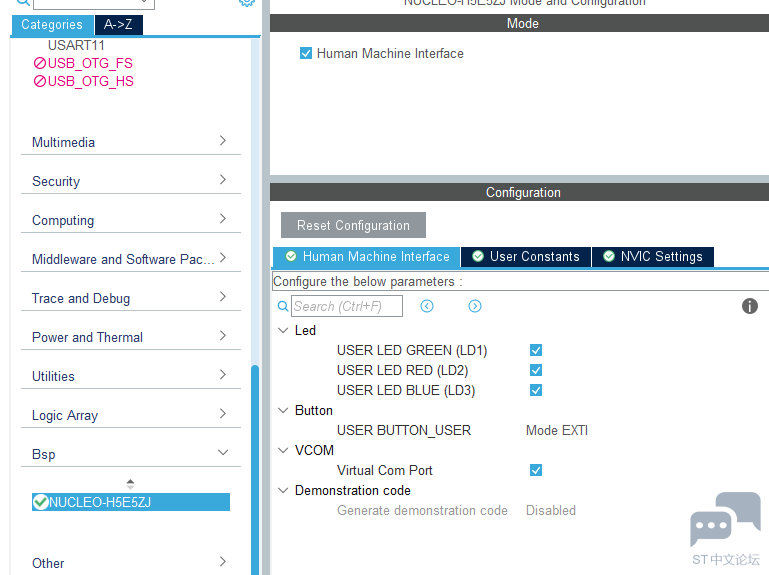Open the parameter info icon
Image resolution: width=769 pixels, height=575 pixels.
click(x=749, y=306)
